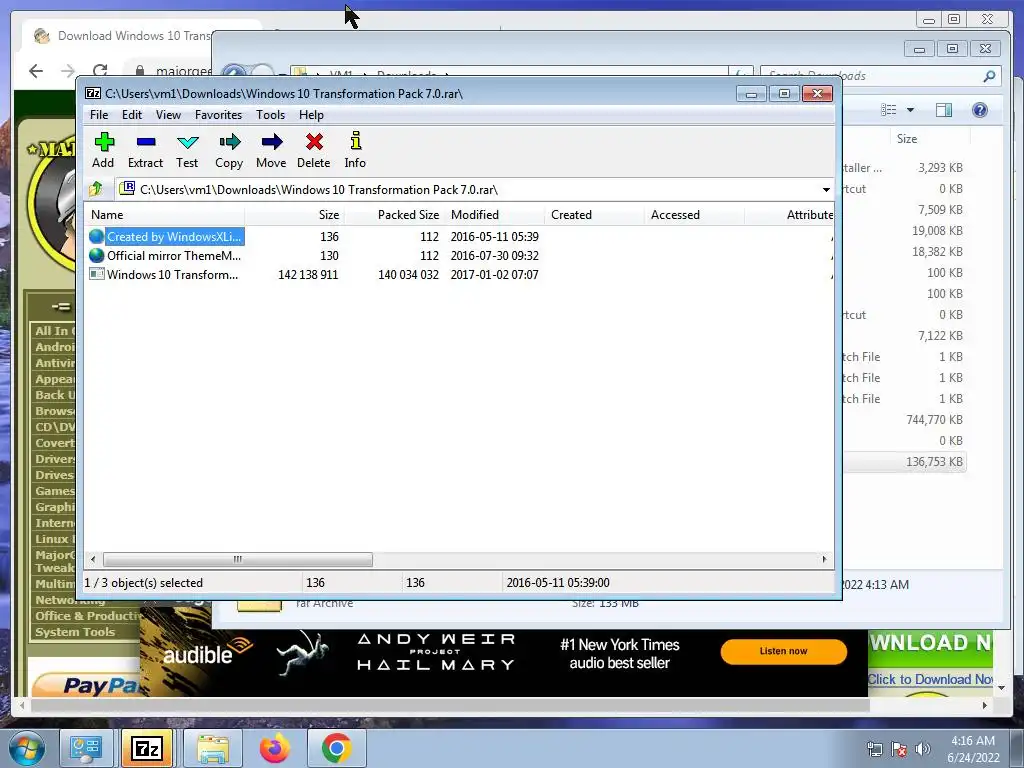
Task: Click the browser page horizontal scrollbar
Action: coord(451,705)
